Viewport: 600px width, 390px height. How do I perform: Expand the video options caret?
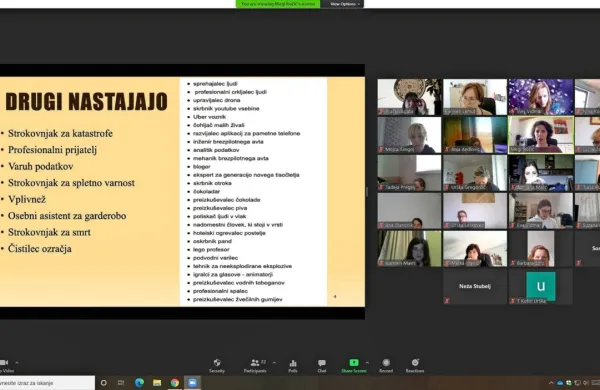tap(16, 362)
